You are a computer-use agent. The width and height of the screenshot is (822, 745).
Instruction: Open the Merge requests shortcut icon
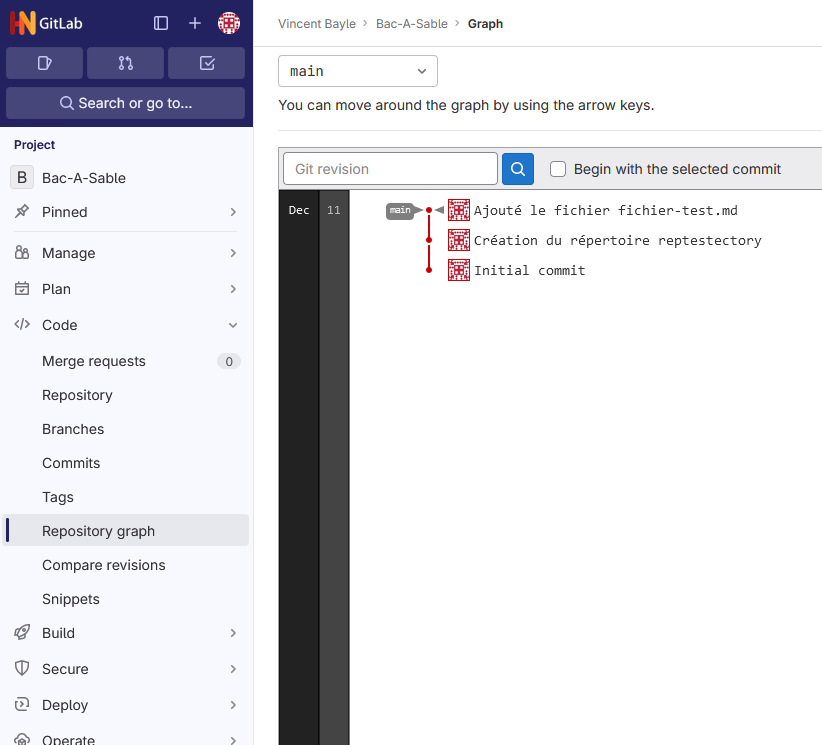pos(125,63)
